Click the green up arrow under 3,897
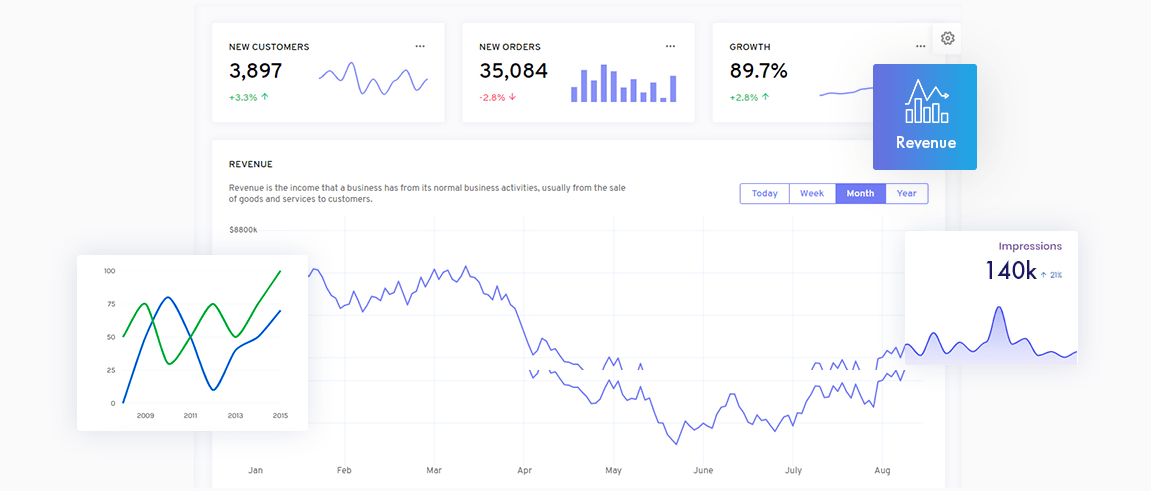Screen dimensions: 1151x491 click(265, 97)
